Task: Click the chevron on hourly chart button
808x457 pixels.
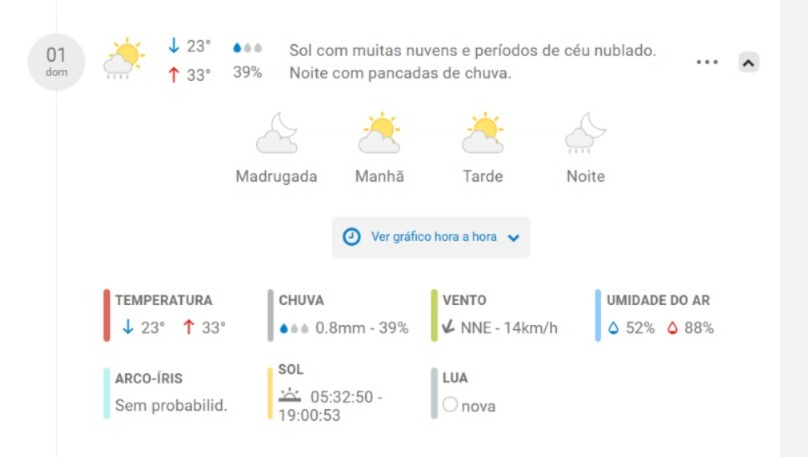Action: click(x=513, y=238)
